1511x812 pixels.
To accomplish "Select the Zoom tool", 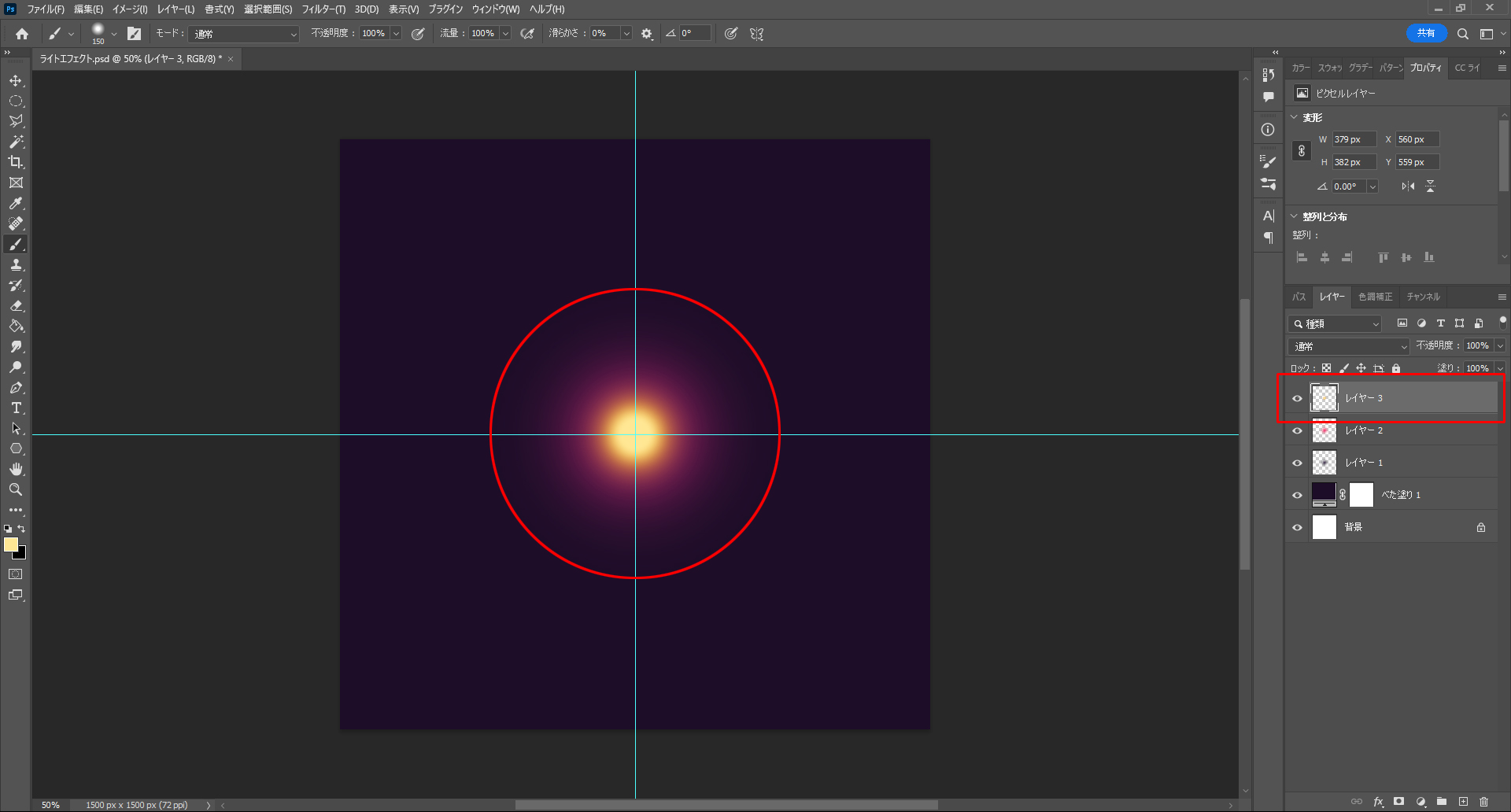I will [16, 489].
